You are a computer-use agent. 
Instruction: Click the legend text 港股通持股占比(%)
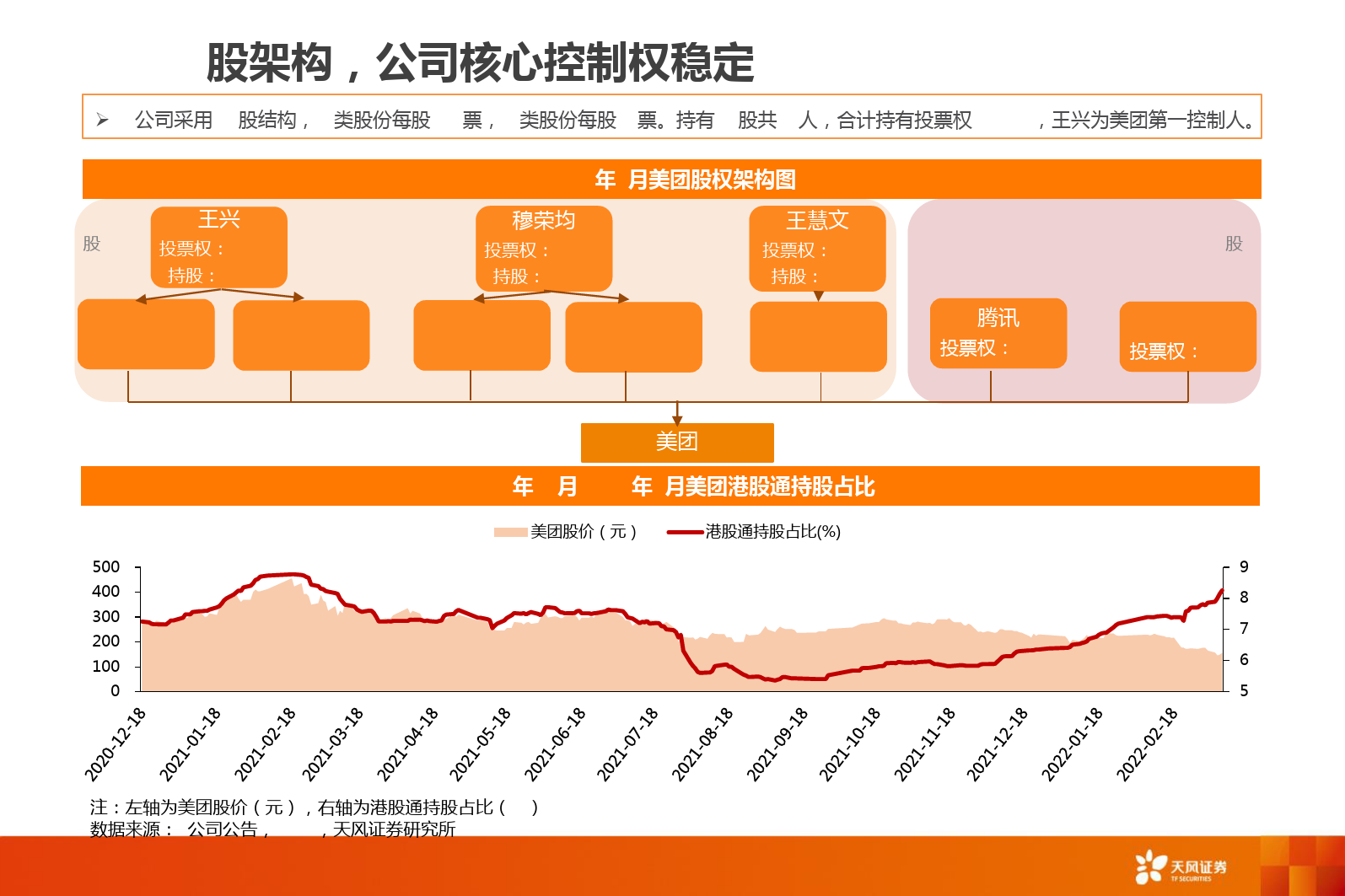pyautogui.click(x=773, y=532)
